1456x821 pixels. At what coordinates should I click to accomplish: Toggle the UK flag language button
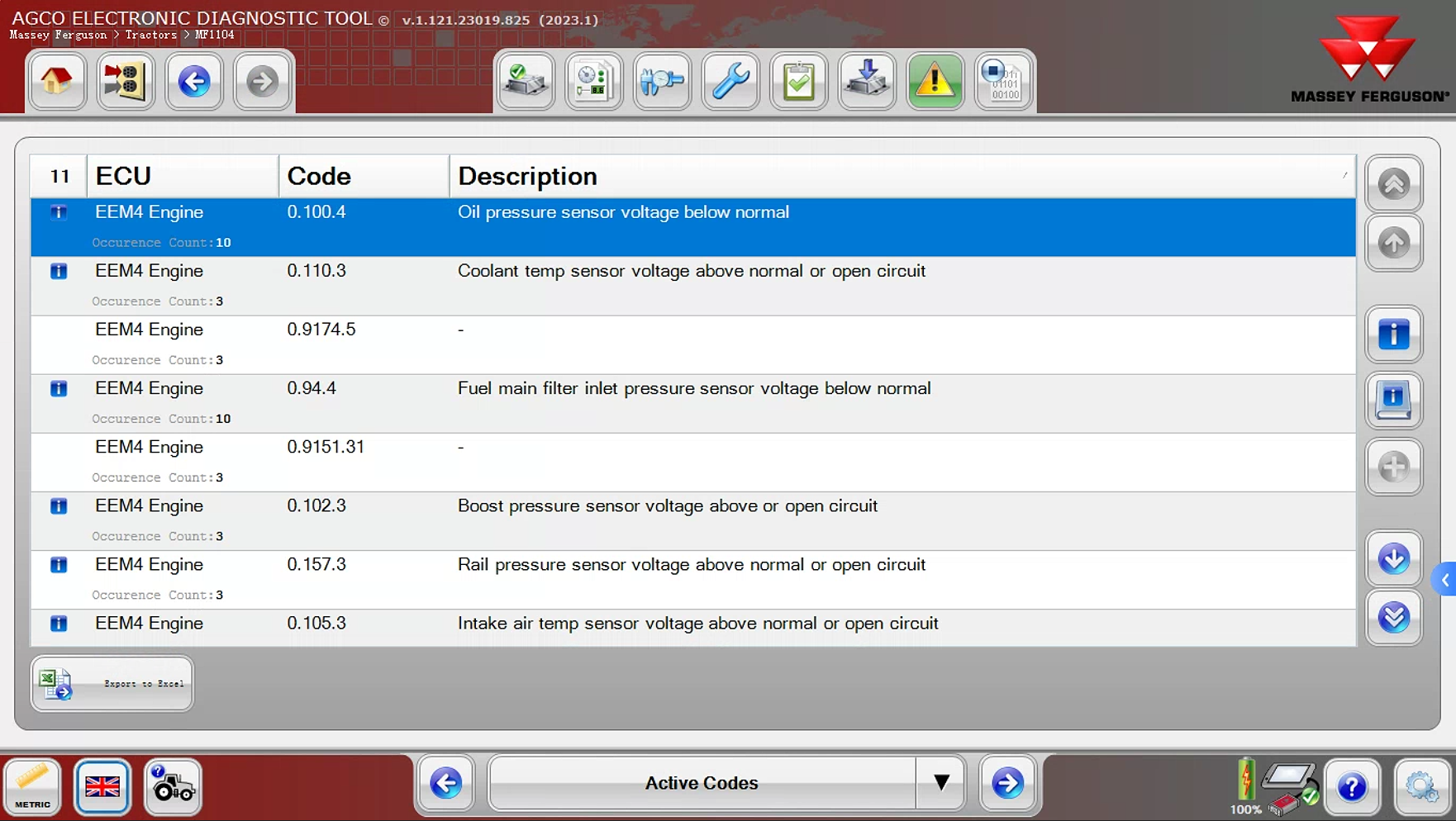[x=102, y=785]
